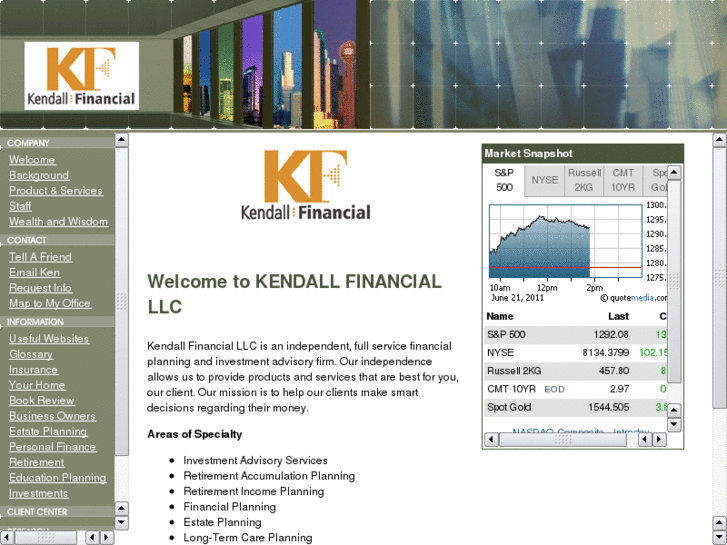Viewport: 727px width, 545px height.
Task: Open Your Home link
Action: (x=37, y=385)
